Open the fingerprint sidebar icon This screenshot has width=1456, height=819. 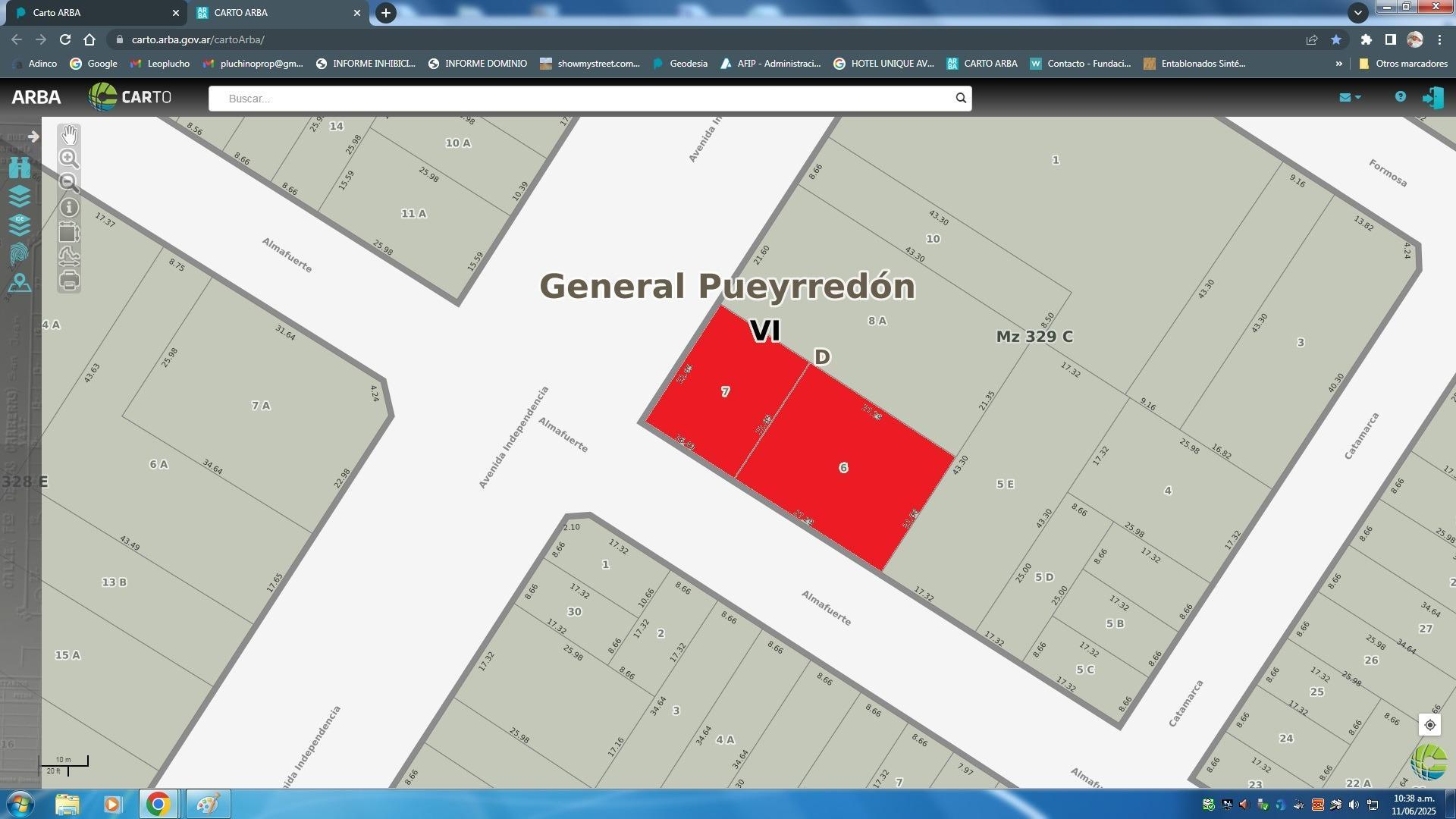pos(20,254)
